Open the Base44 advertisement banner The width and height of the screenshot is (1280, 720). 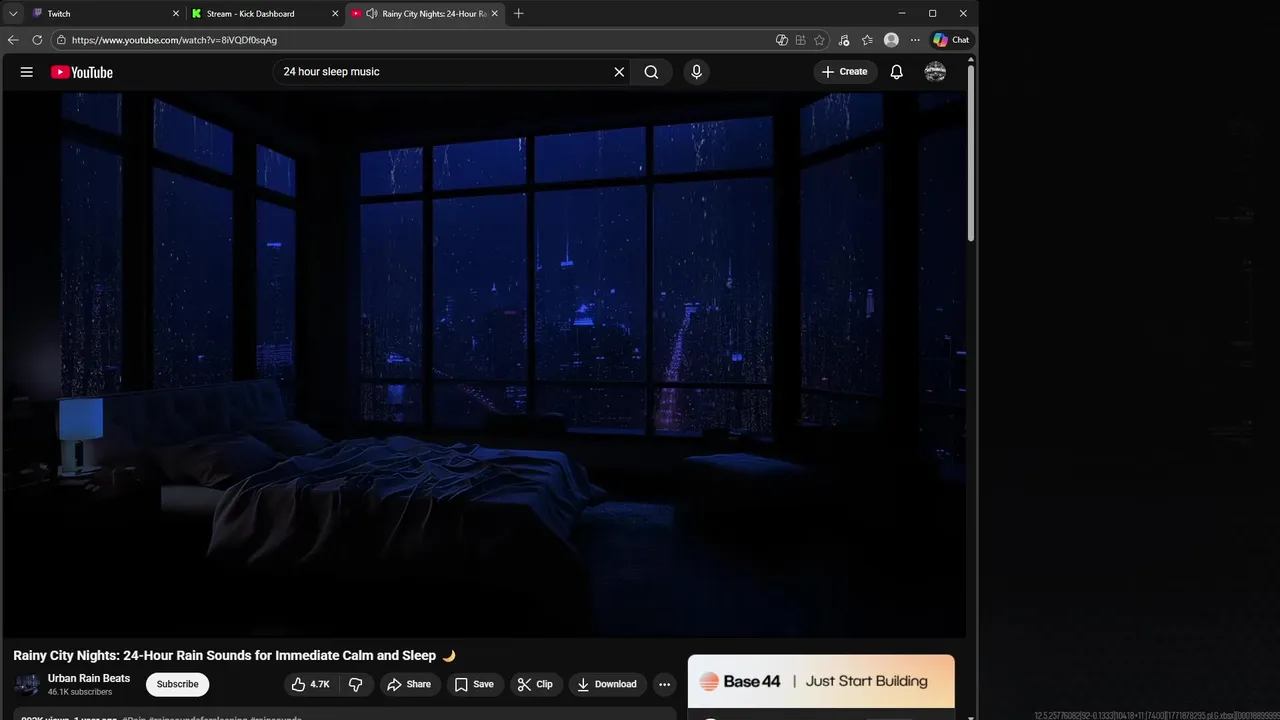(x=821, y=681)
